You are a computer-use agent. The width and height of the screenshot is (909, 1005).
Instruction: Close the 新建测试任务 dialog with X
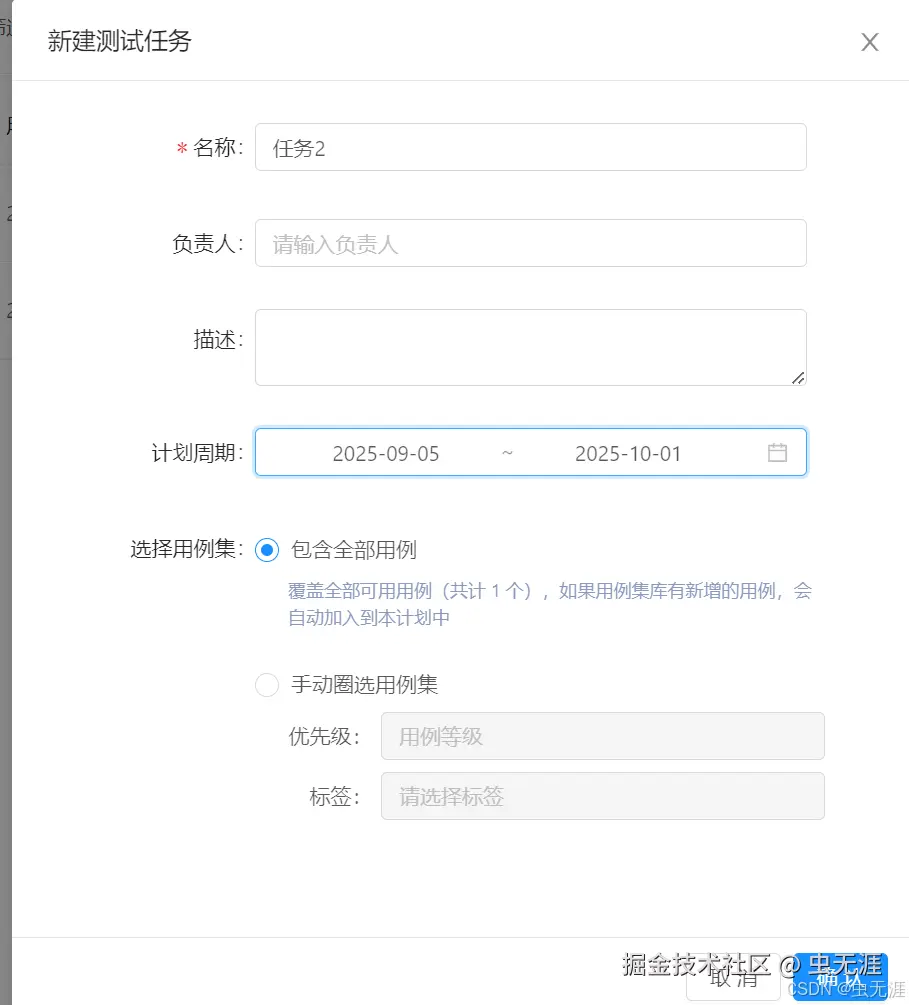tap(869, 42)
